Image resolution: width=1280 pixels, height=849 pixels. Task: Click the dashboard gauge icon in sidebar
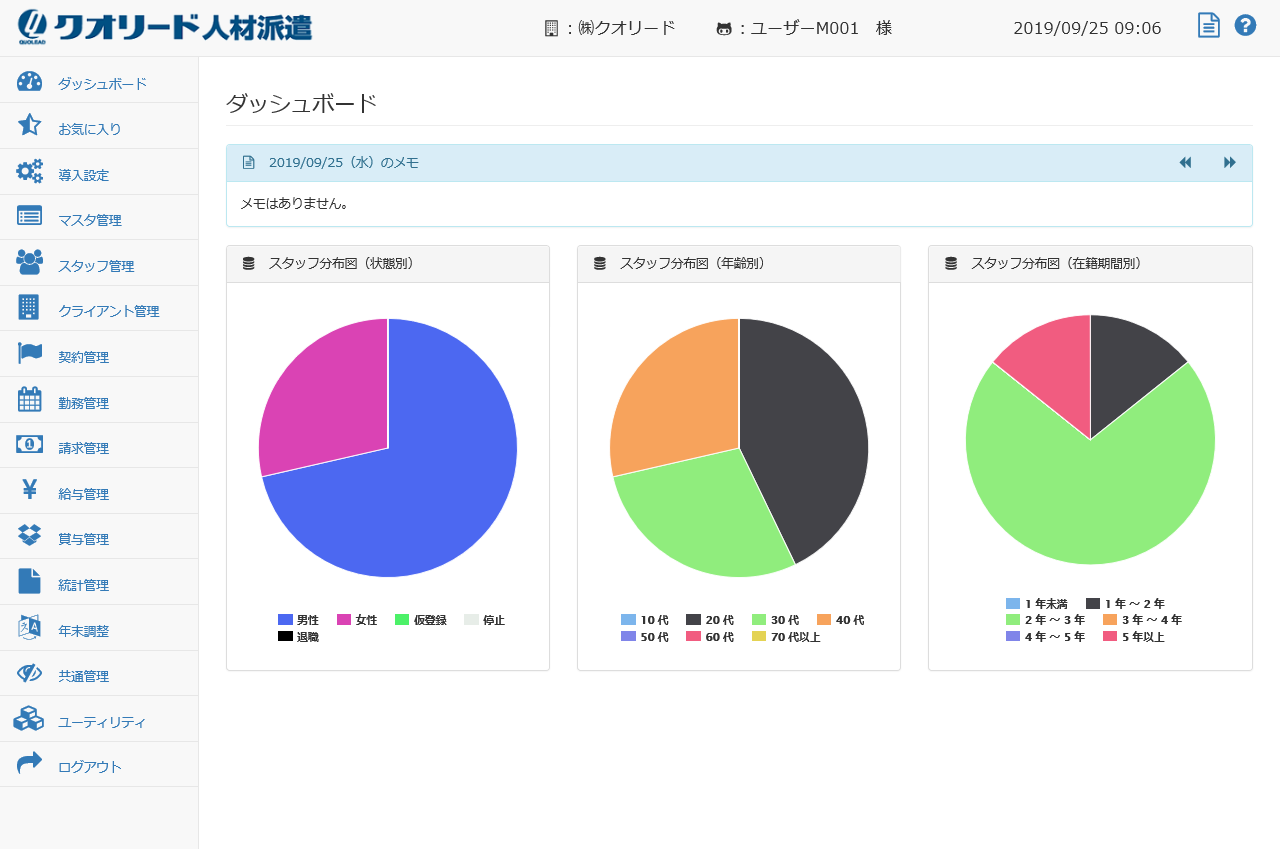29,83
